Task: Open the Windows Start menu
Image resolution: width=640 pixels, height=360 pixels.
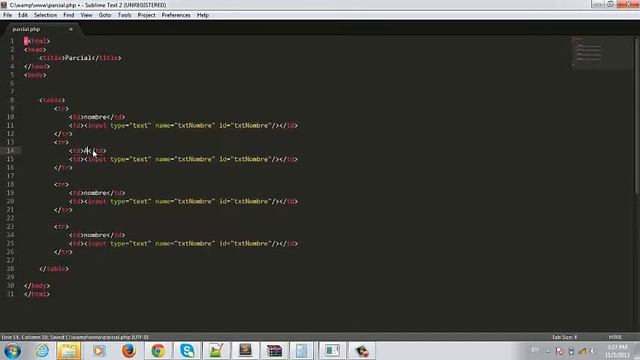Action: coord(12,351)
